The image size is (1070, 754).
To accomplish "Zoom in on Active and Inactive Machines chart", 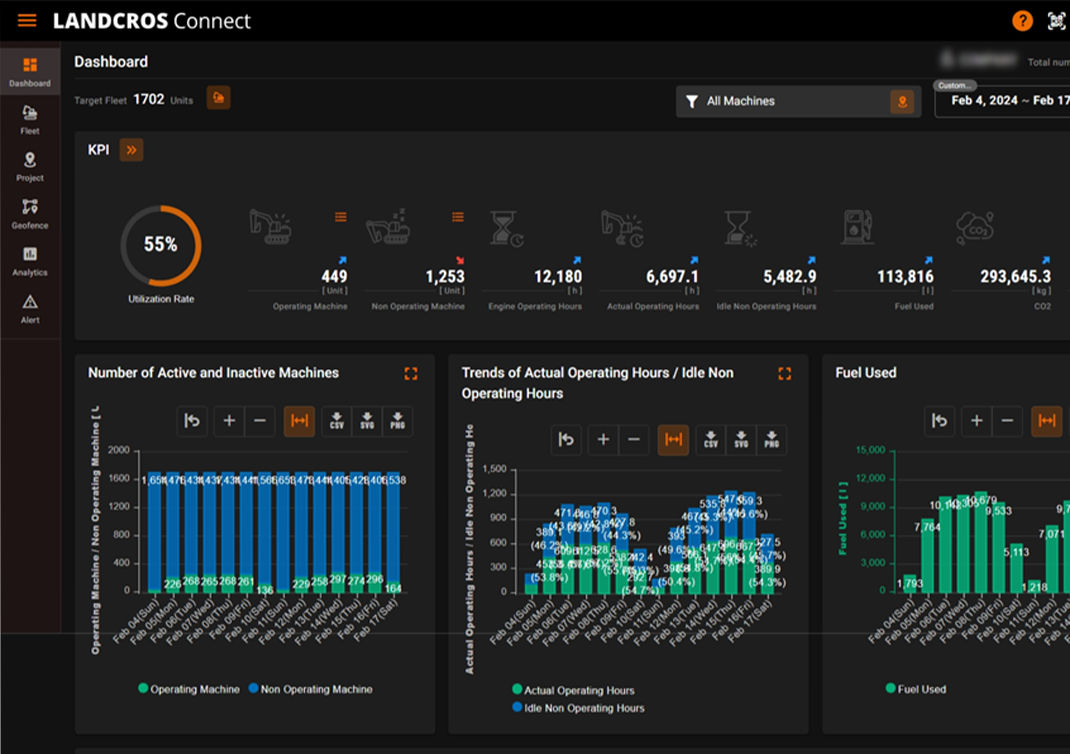I will pos(229,420).
